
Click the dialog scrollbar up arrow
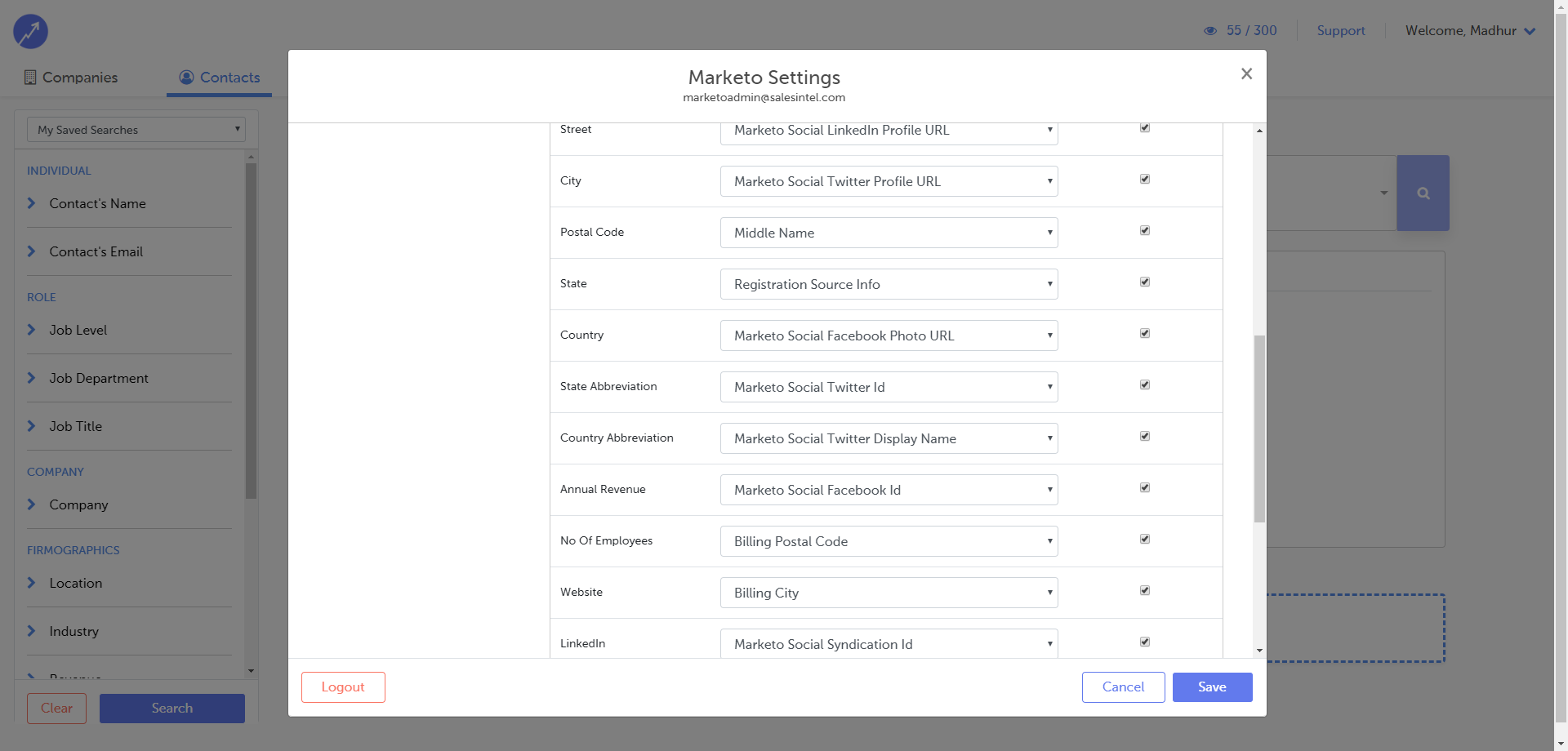click(x=1259, y=131)
